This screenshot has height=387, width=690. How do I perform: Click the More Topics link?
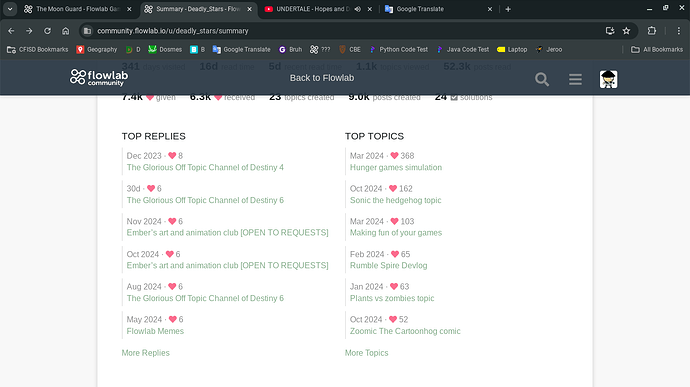[x=366, y=353]
